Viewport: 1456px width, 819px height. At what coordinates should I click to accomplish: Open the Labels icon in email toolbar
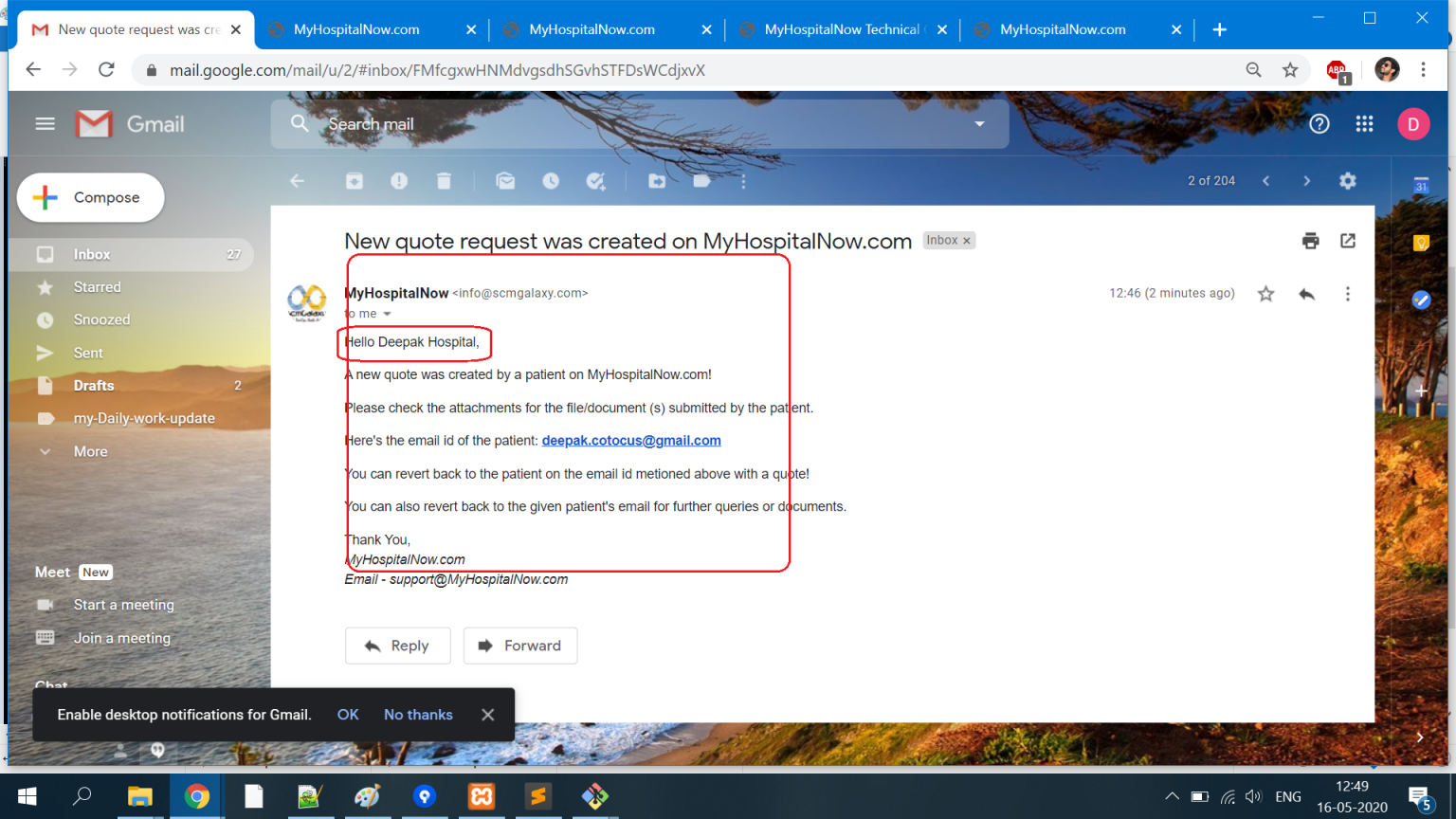pos(701,181)
